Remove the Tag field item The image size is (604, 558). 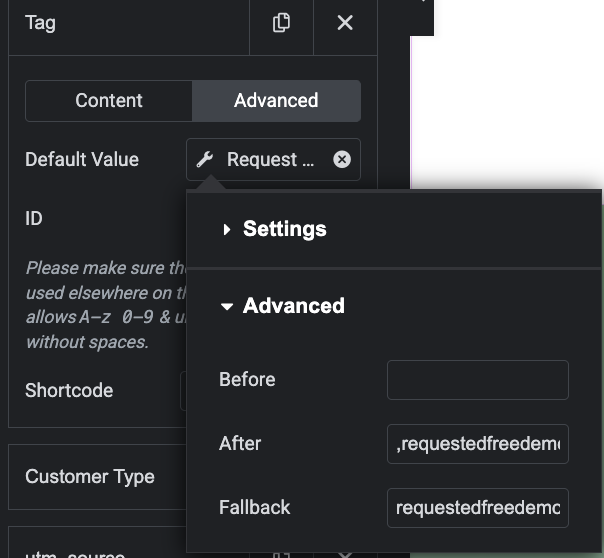pos(345,22)
